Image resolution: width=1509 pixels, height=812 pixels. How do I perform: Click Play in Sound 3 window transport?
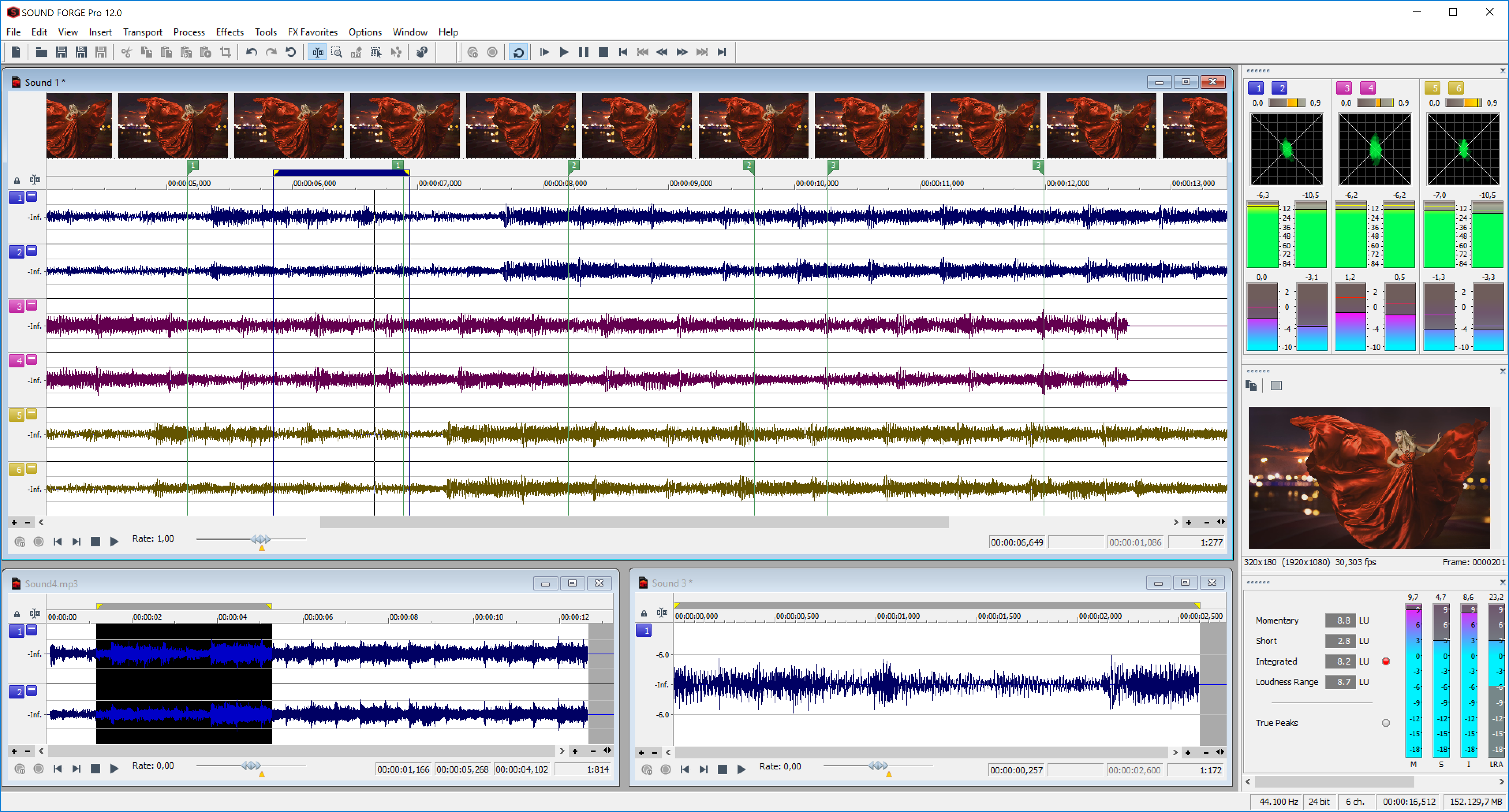(741, 769)
